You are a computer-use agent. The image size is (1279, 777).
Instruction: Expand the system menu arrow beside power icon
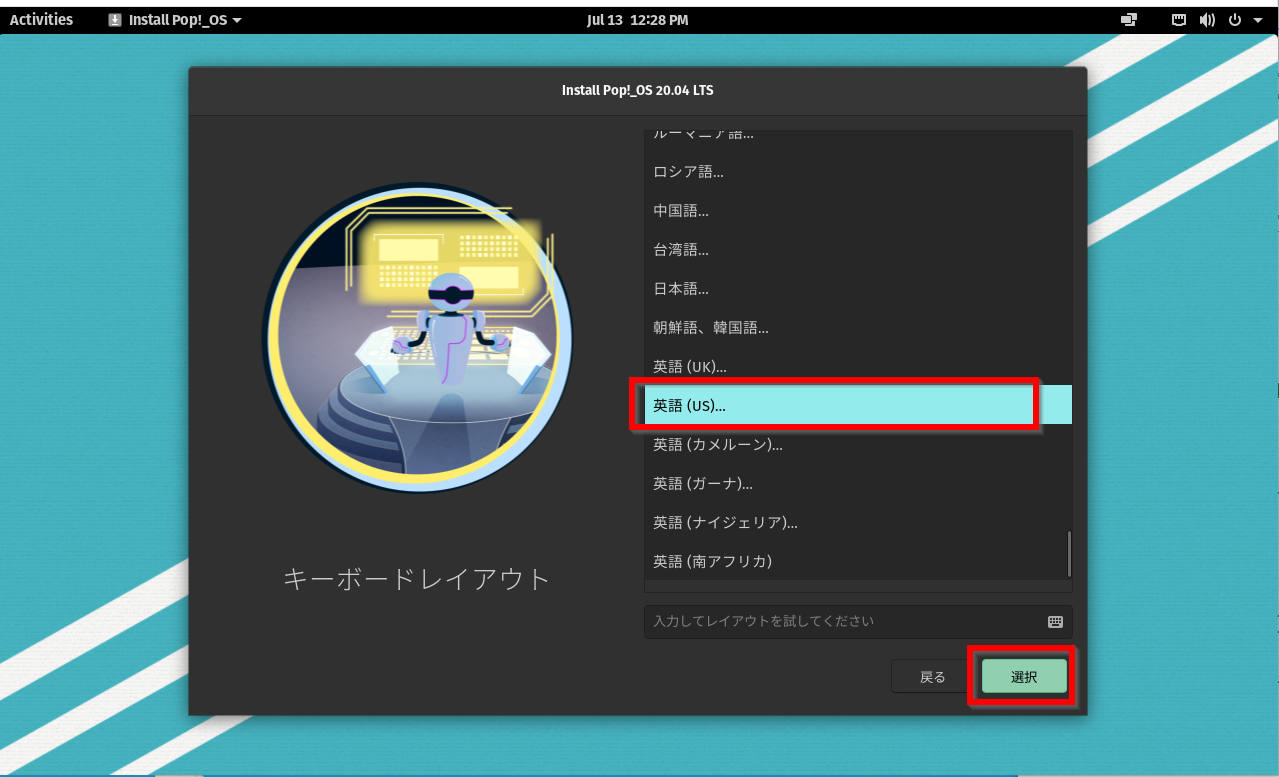click(x=1257, y=20)
